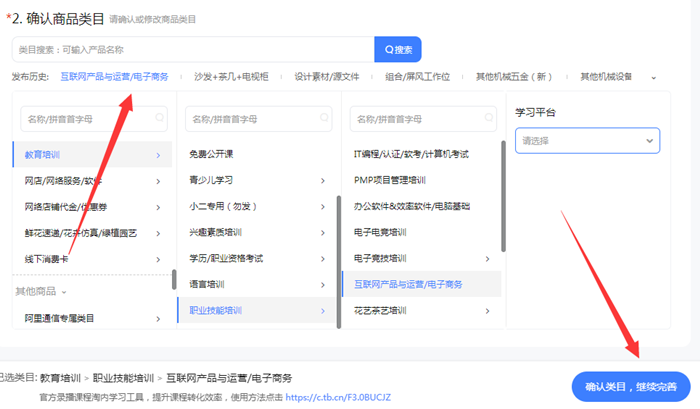Choose 免费公开课 category item
Image resolution: width=700 pixels, height=409 pixels.
pos(210,155)
